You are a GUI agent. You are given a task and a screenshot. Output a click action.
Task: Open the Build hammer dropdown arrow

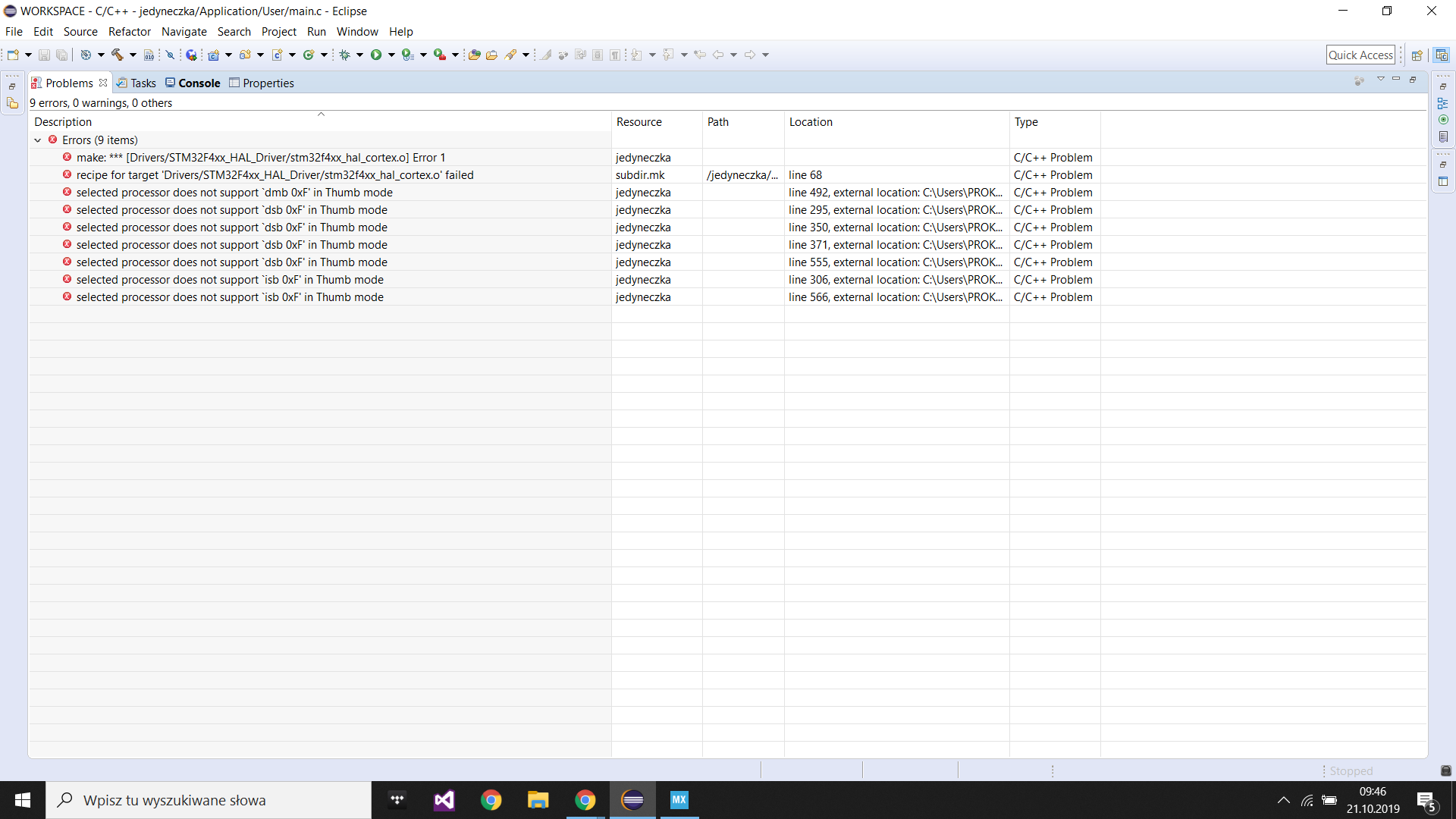tap(133, 55)
